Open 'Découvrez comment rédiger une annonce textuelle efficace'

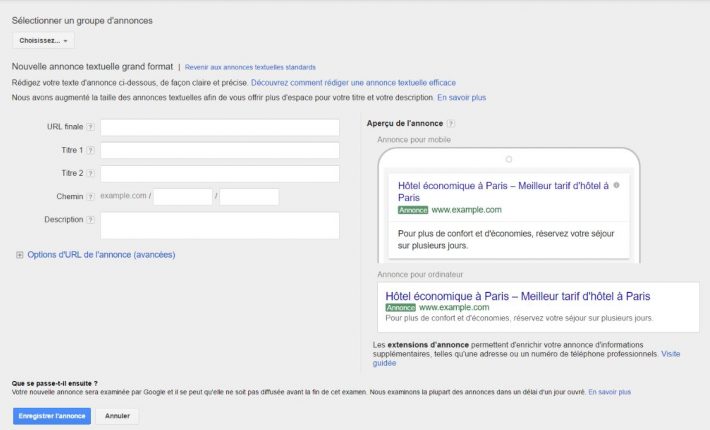tap(353, 83)
